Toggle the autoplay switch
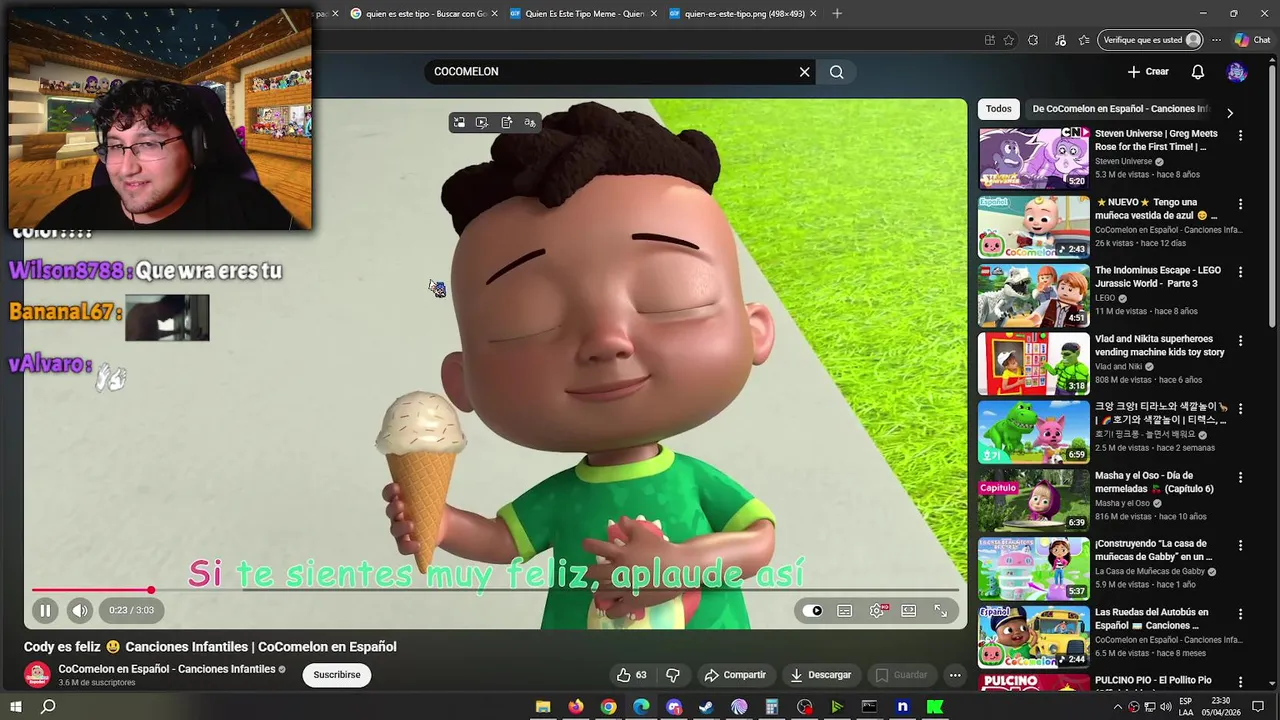 (x=812, y=611)
